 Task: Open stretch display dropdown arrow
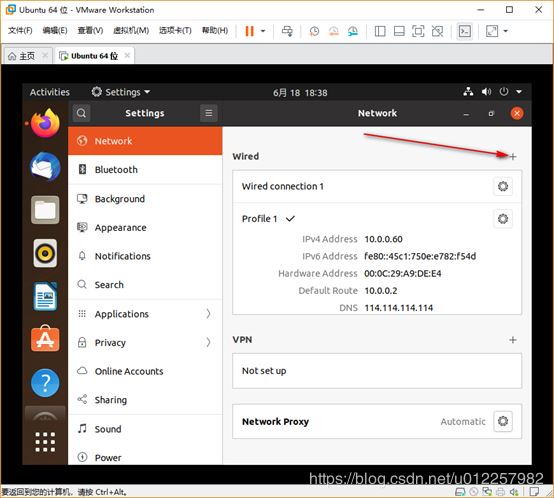pos(506,31)
